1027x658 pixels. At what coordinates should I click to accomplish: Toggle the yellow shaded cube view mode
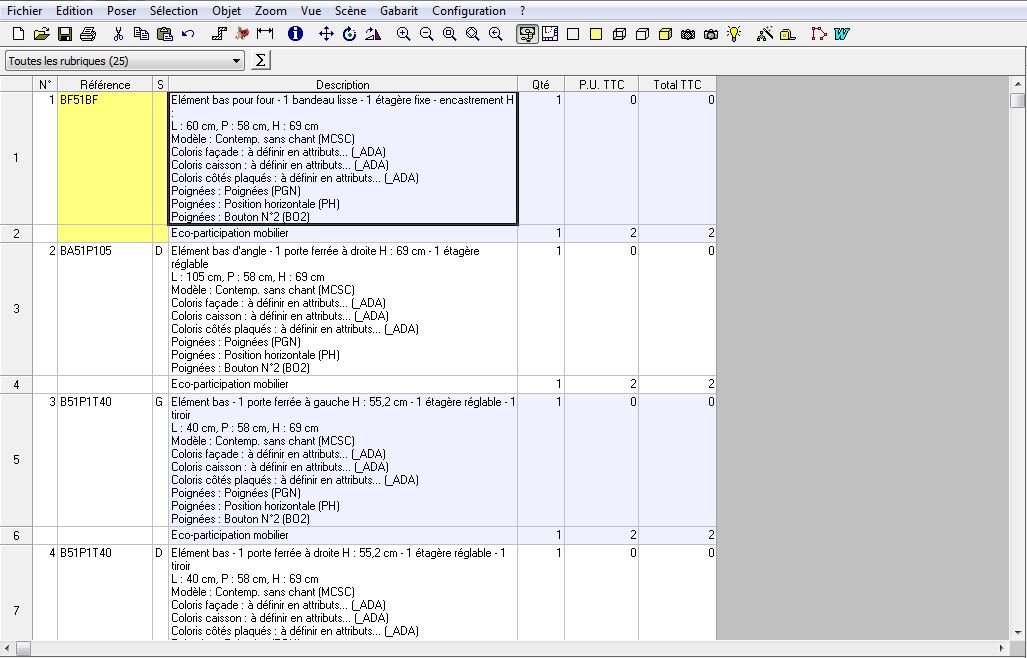pyautogui.click(x=665, y=34)
